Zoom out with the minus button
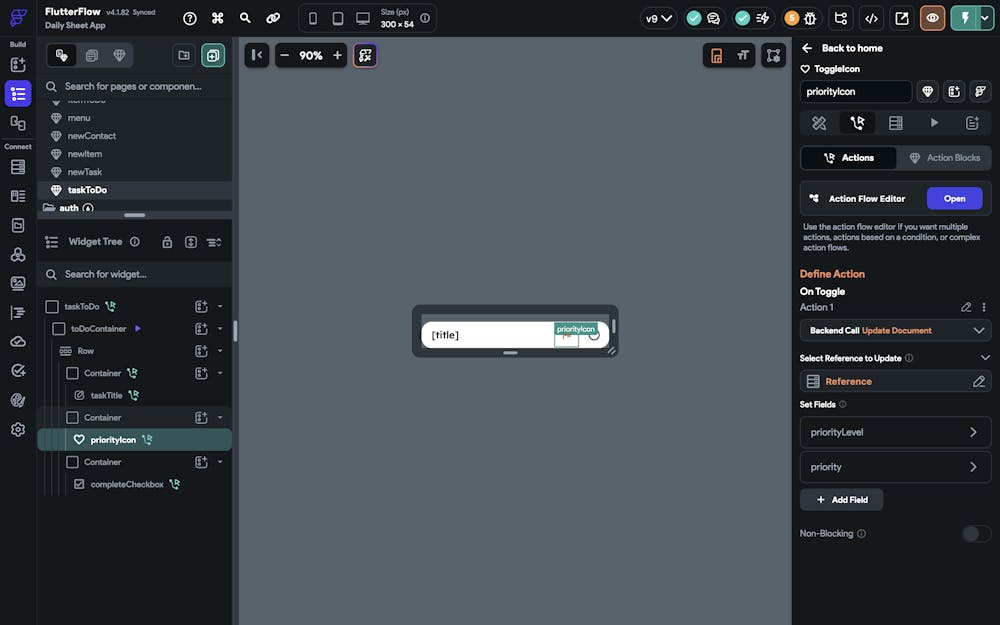 [x=284, y=55]
